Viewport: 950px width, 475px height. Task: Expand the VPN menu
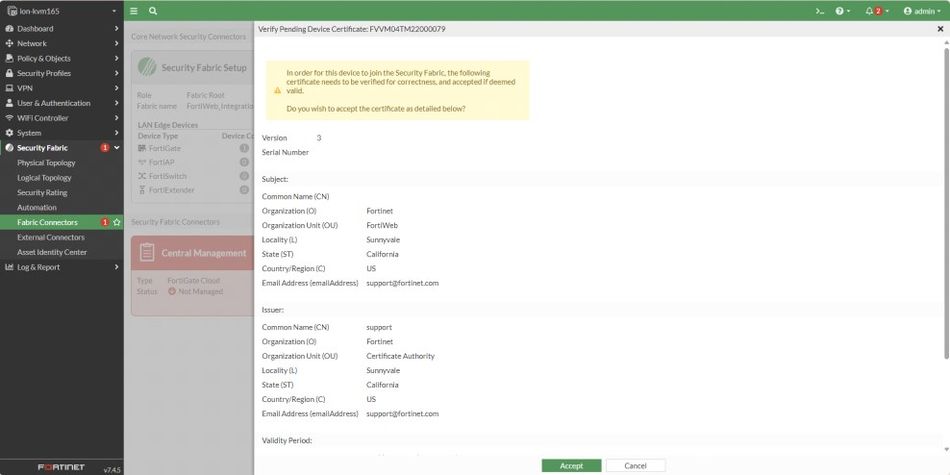pyautogui.click(x=62, y=88)
